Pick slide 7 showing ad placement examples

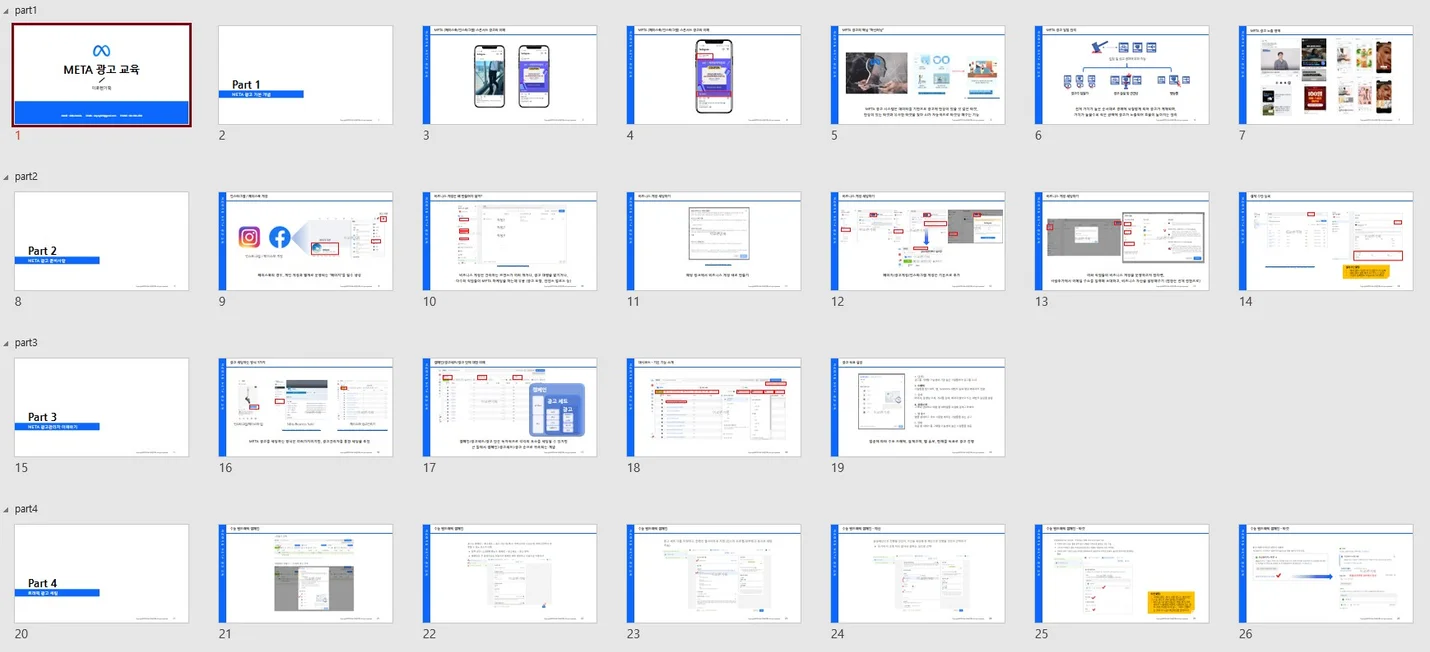1325,75
